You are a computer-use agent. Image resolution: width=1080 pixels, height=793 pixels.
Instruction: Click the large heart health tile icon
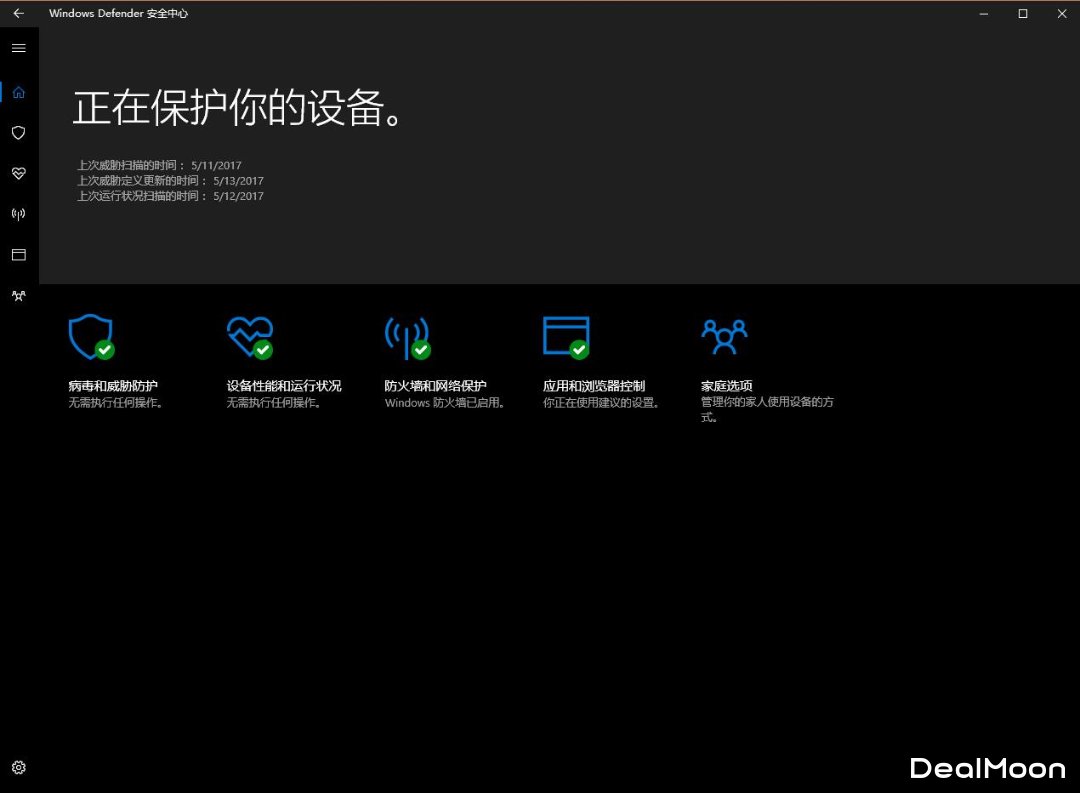pos(249,337)
